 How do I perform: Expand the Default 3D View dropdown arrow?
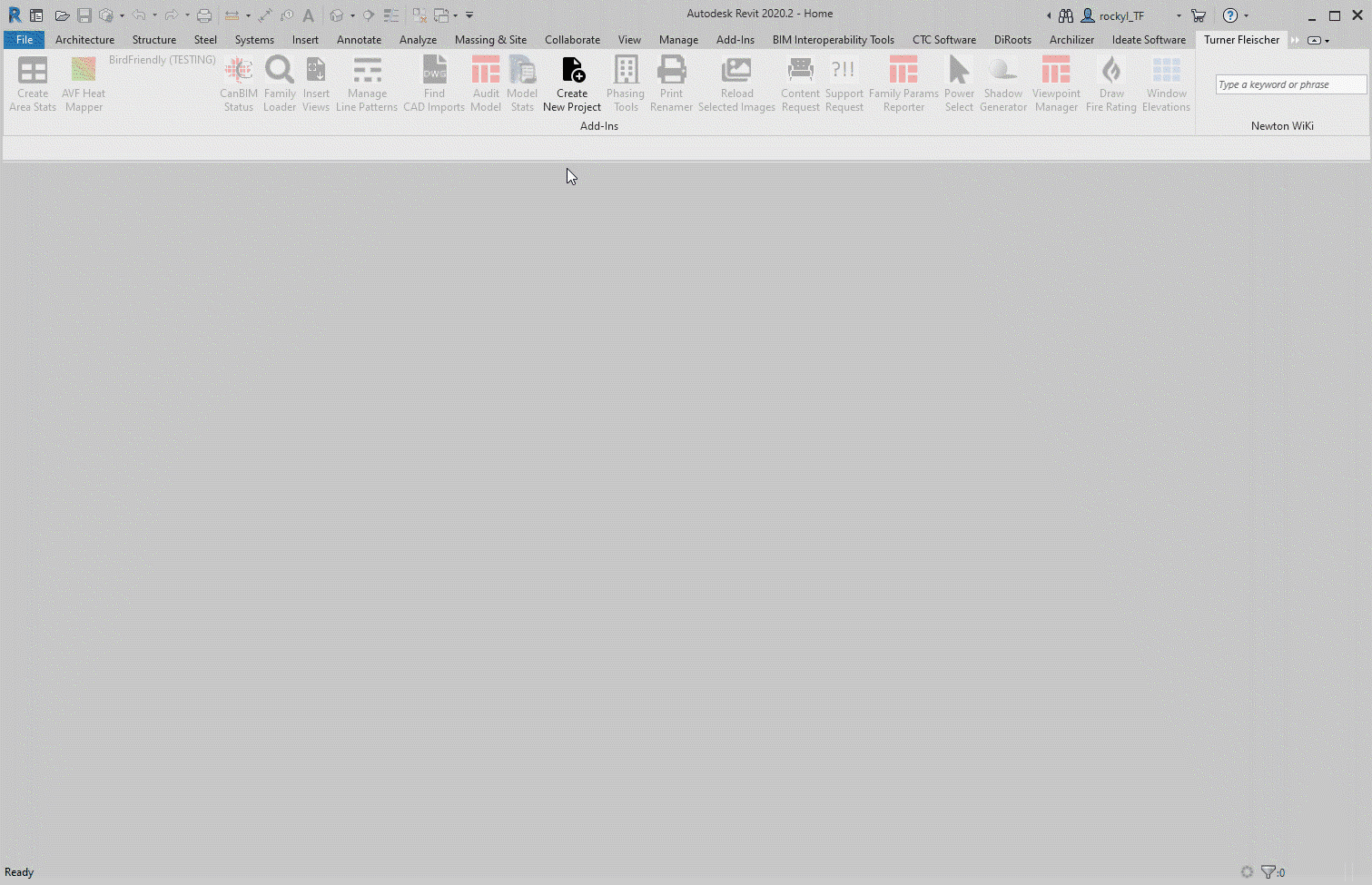[x=352, y=15]
